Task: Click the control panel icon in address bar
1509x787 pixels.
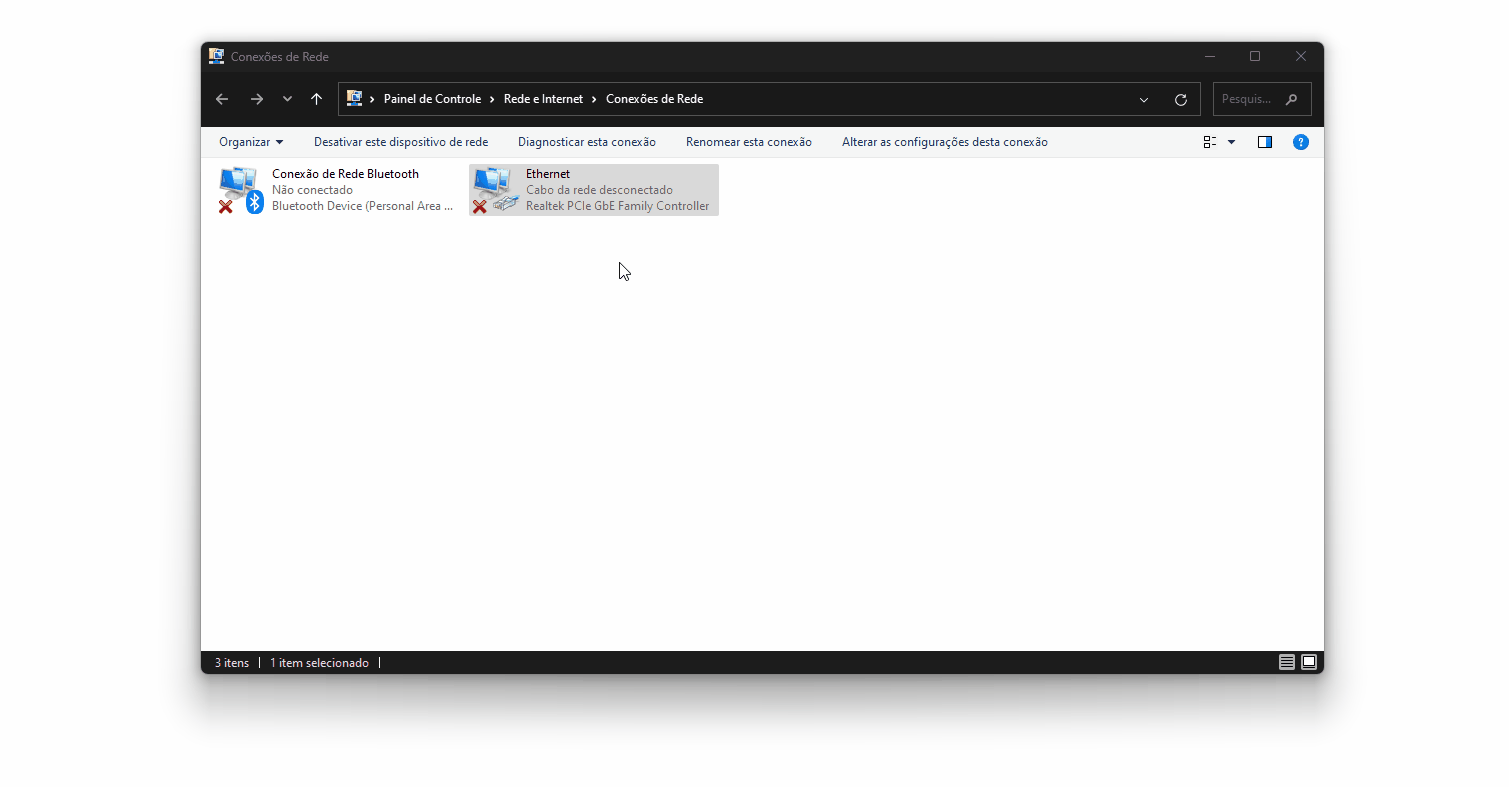Action: (x=354, y=98)
